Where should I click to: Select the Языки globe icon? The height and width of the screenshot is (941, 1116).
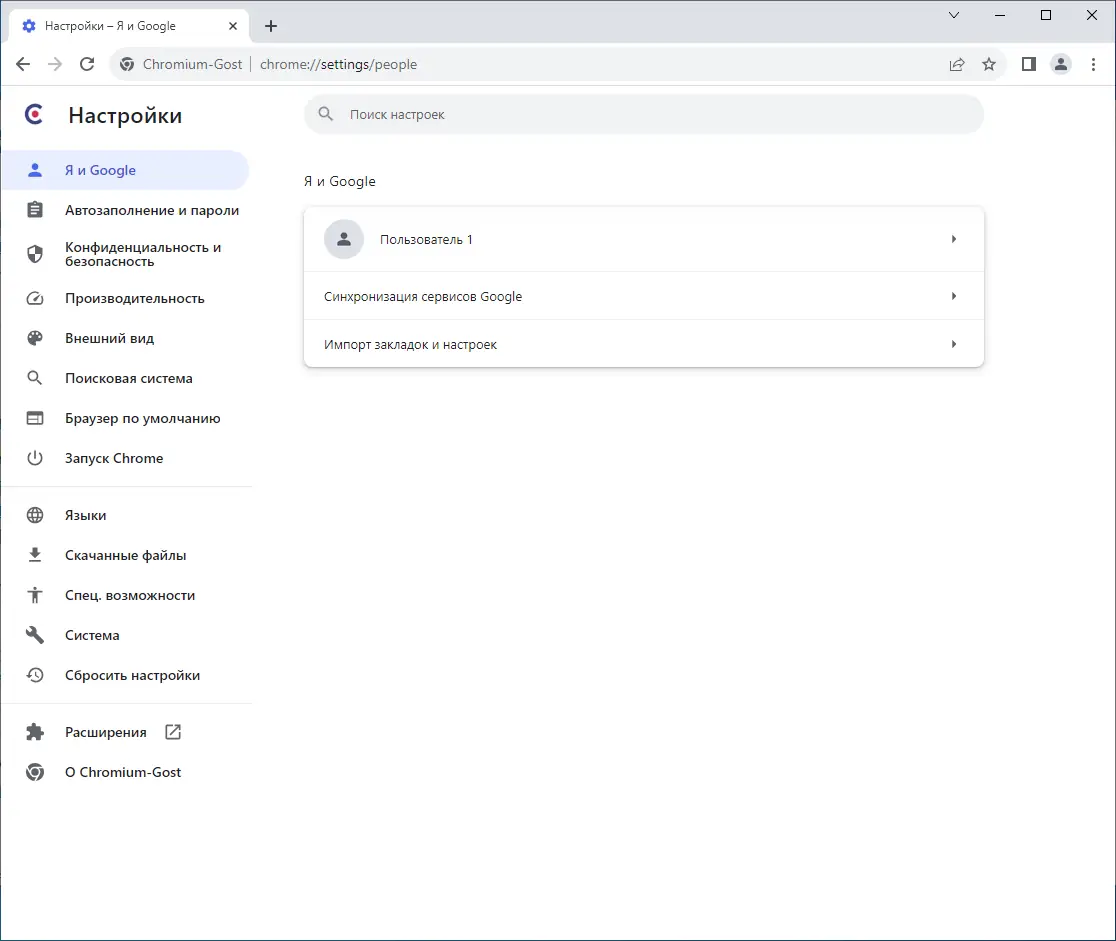pyautogui.click(x=35, y=515)
